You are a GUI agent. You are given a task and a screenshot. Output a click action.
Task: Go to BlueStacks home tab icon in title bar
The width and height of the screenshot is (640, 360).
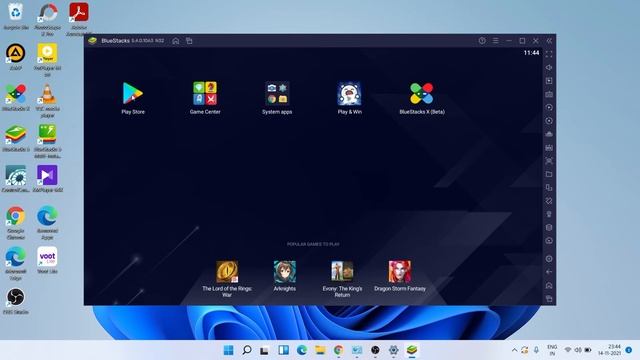point(176,41)
